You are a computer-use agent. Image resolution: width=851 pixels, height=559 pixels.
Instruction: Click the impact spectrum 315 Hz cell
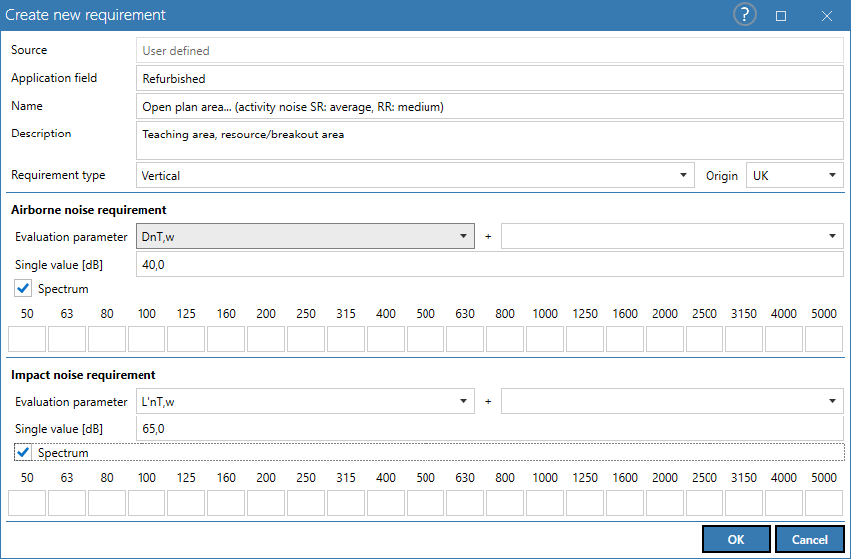(x=346, y=503)
